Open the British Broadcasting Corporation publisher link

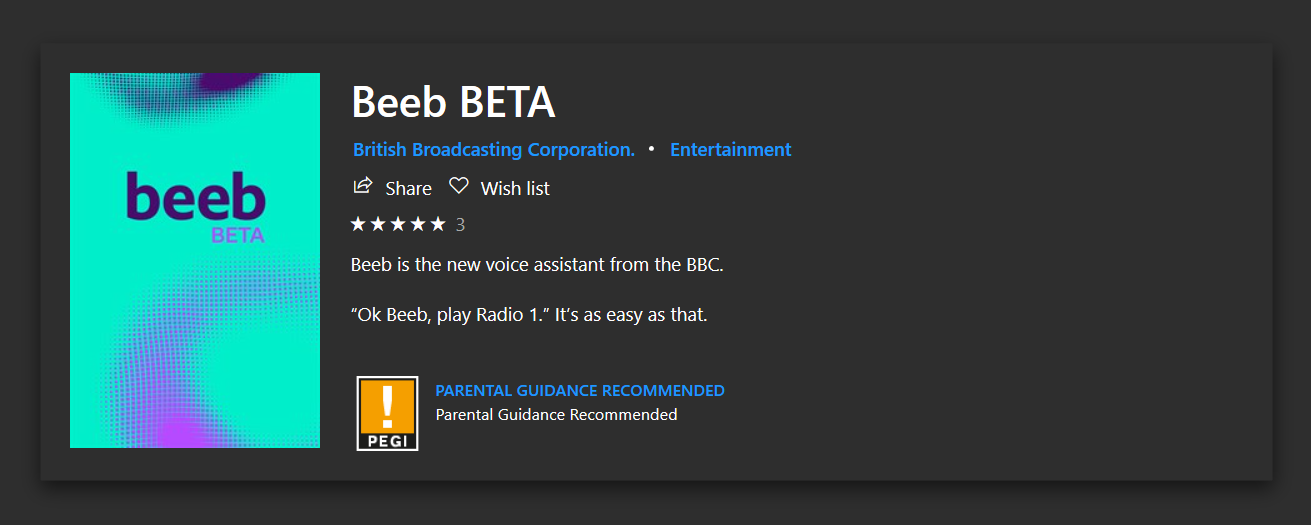pos(494,150)
